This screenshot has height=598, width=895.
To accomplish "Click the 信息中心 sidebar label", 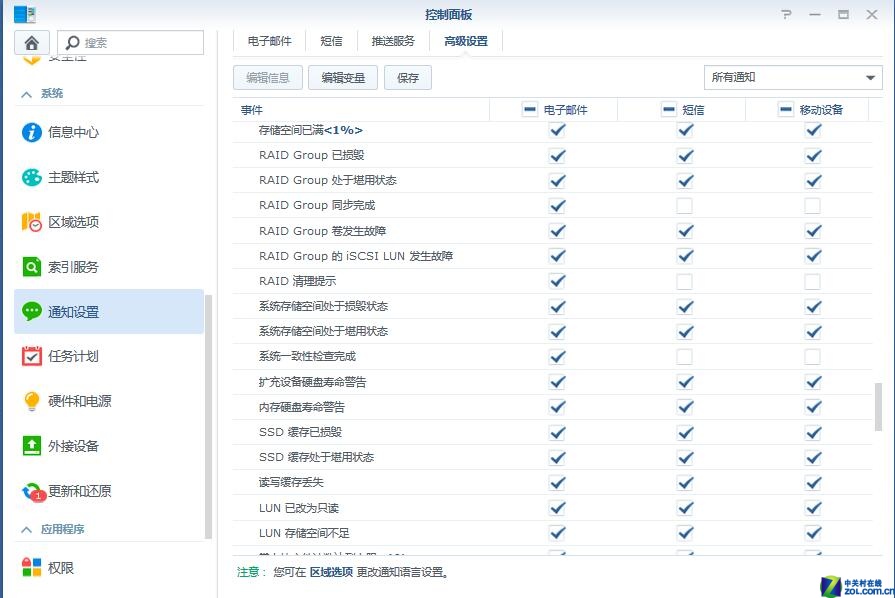I will click(74, 132).
